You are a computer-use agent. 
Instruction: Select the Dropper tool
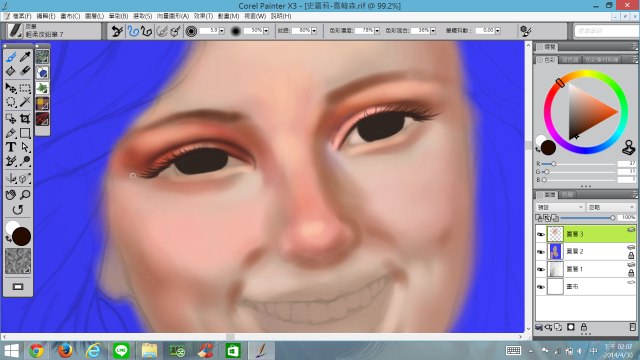[x=25, y=57]
